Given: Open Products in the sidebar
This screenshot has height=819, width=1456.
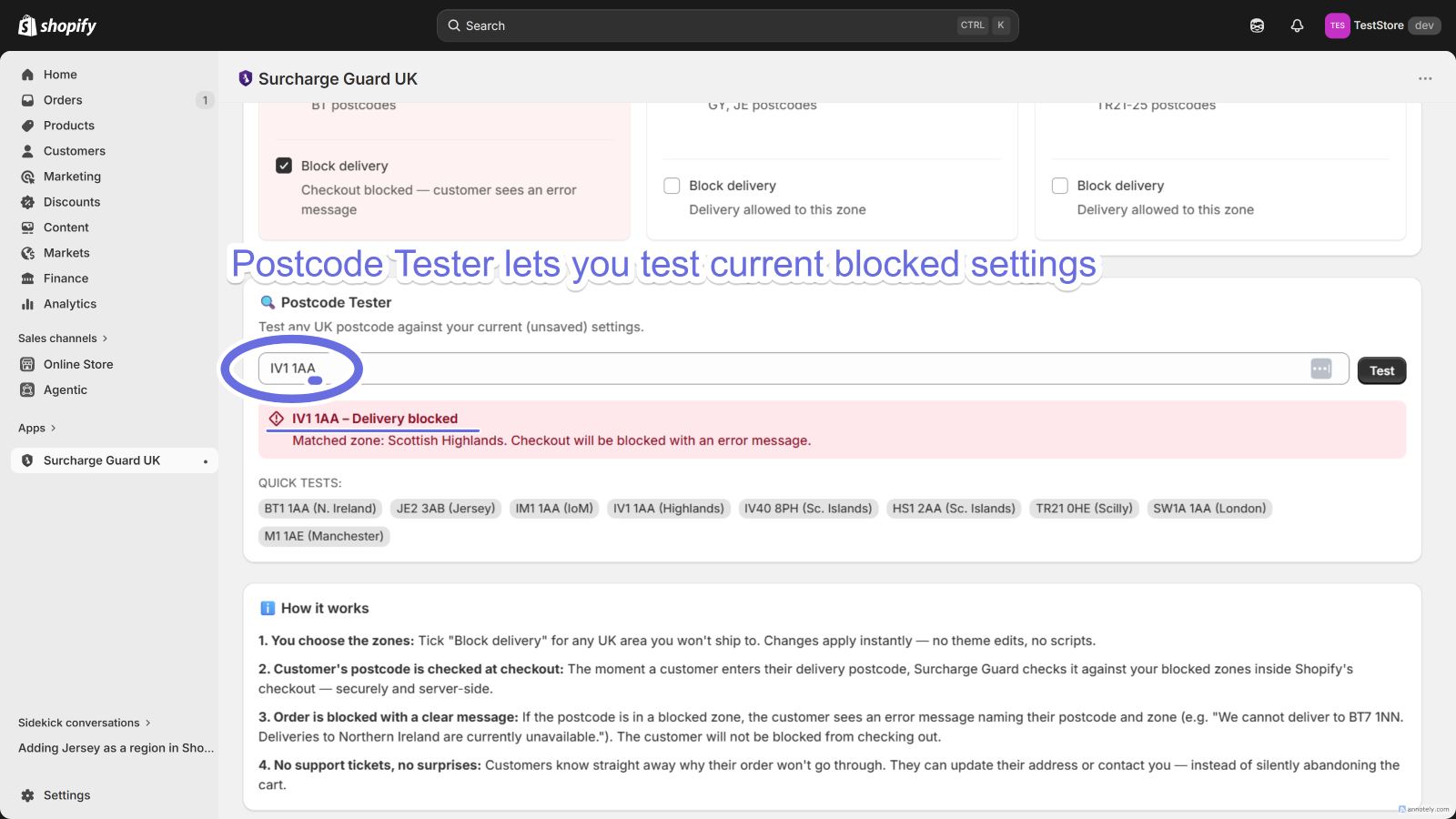Looking at the screenshot, I should (x=69, y=126).
